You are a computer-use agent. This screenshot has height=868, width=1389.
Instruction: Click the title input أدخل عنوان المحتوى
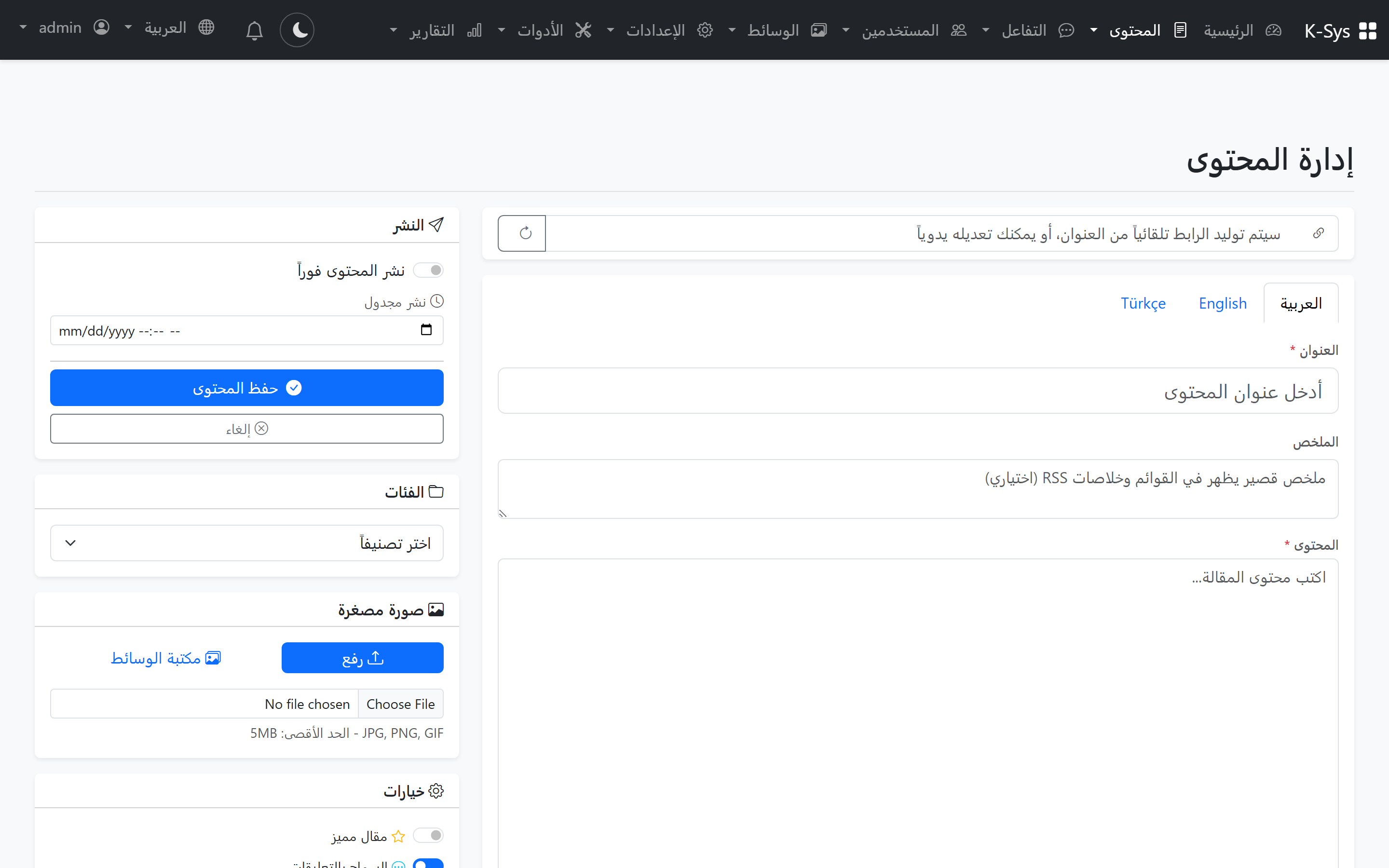coord(918,391)
